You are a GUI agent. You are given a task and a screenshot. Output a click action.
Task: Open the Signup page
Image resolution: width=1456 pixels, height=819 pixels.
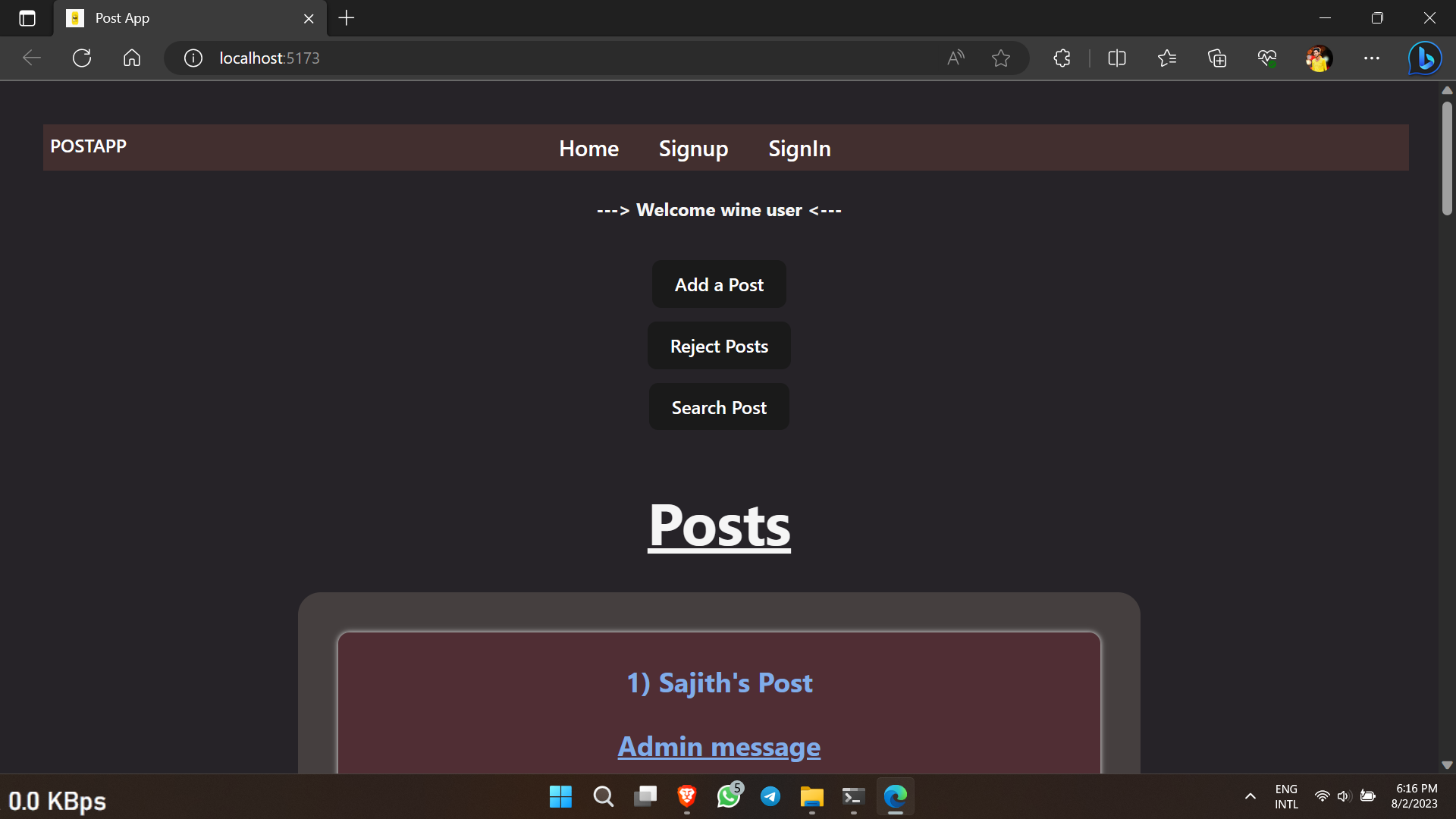693,148
